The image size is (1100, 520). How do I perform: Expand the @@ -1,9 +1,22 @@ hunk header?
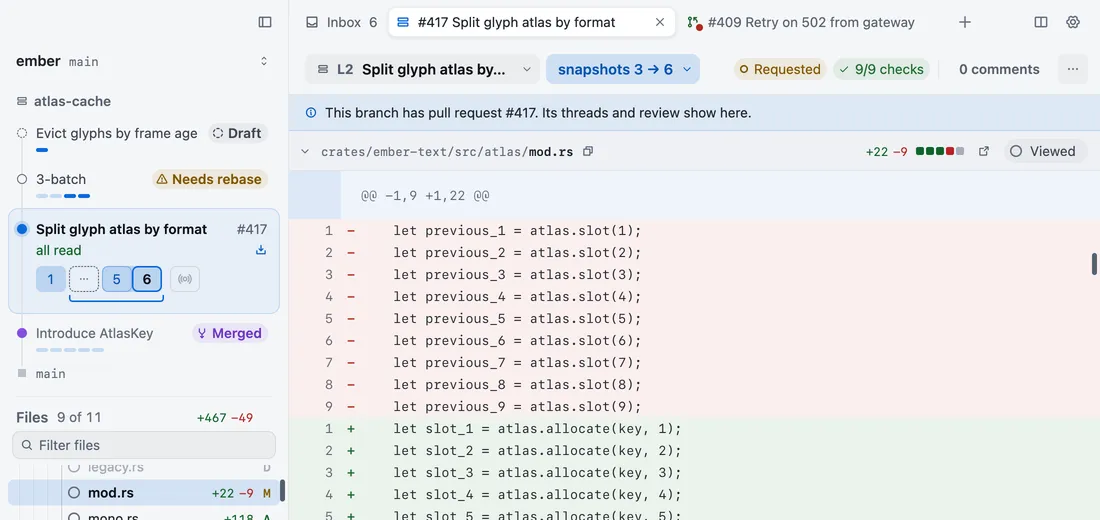tap(694, 195)
